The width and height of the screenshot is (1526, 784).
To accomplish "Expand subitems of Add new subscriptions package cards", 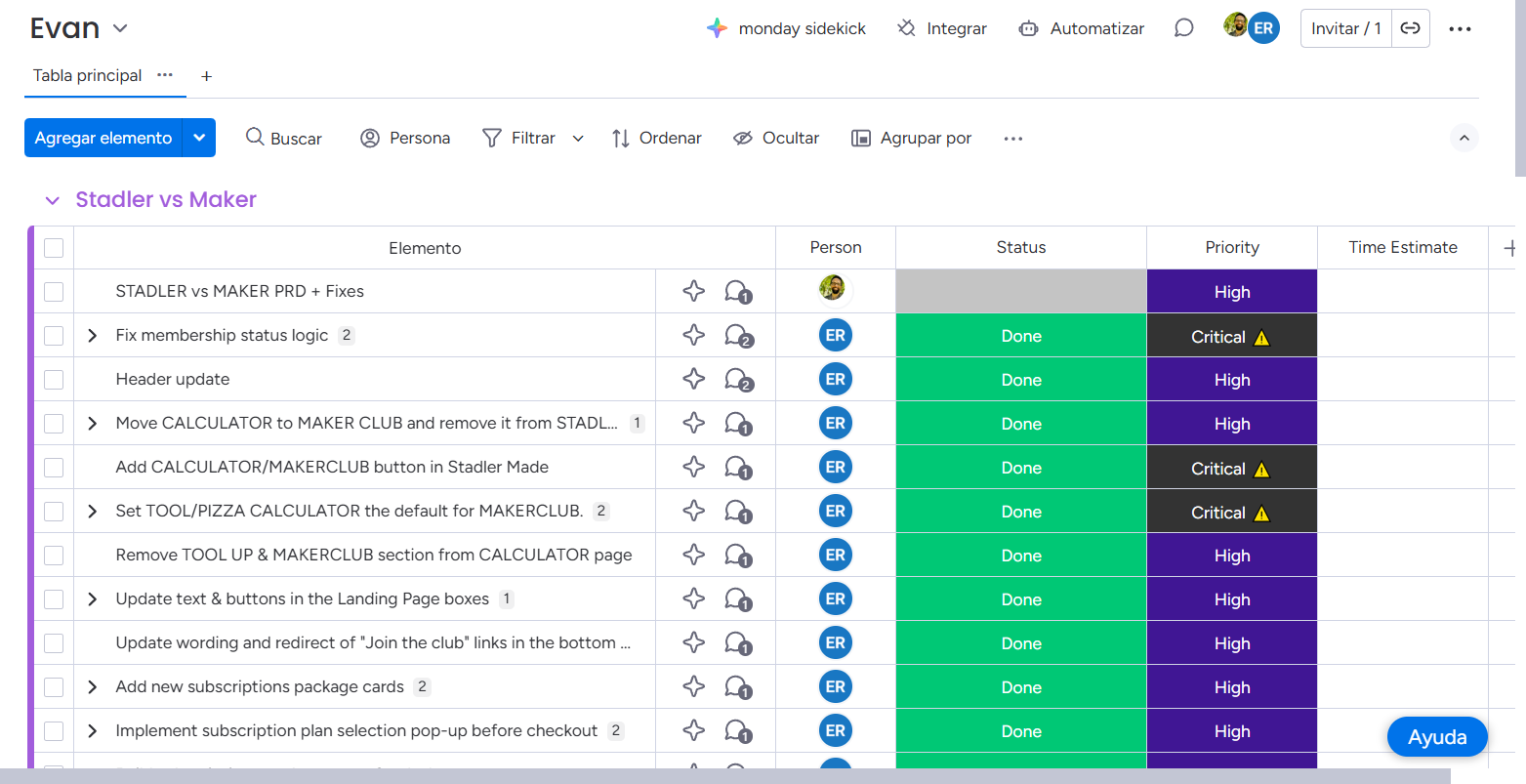I will point(93,687).
